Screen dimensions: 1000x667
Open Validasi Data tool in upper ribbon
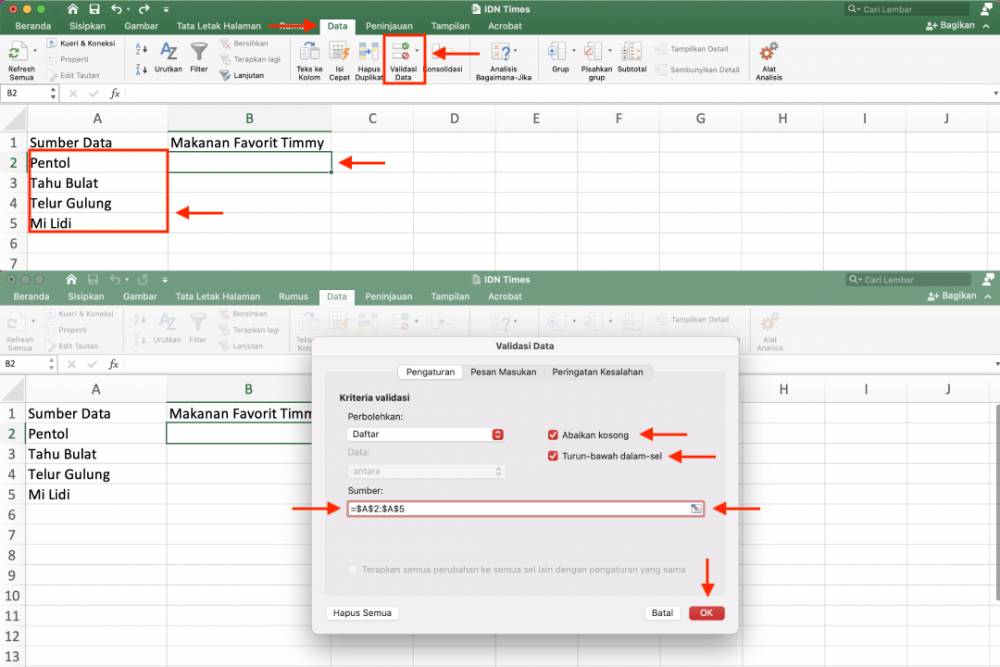pyautogui.click(x=402, y=60)
